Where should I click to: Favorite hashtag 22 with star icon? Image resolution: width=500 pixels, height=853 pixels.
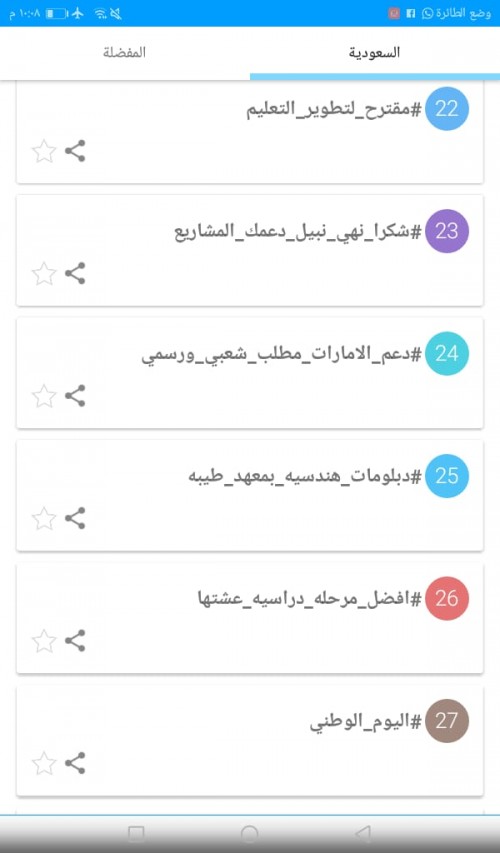click(44, 151)
